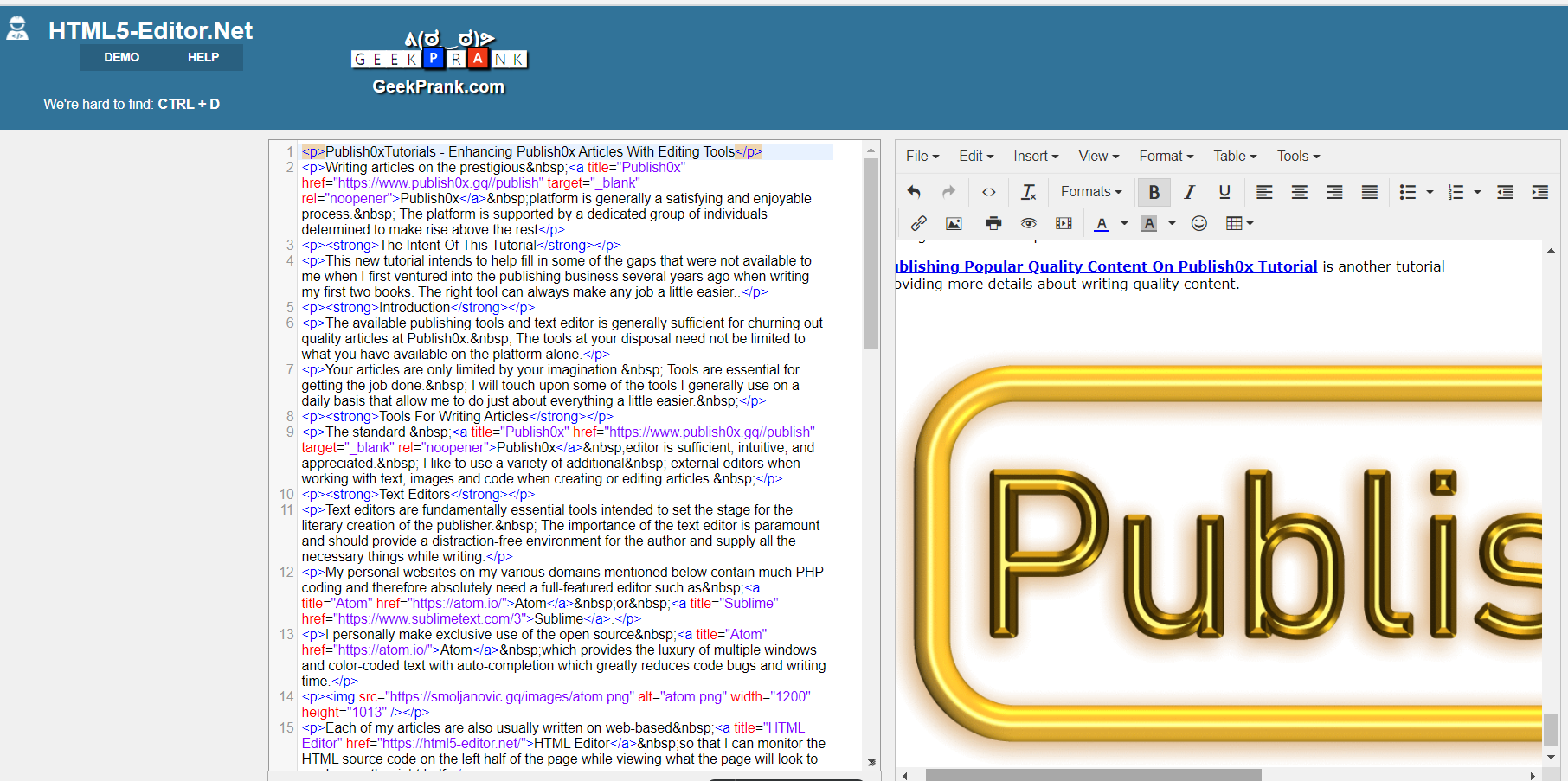Open the Table dropdown
This screenshot has height=781, width=1568.
(1234, 156)
